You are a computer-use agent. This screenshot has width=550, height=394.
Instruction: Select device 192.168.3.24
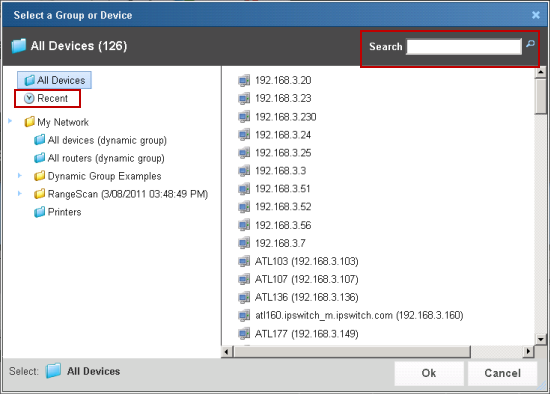[283, 135]
